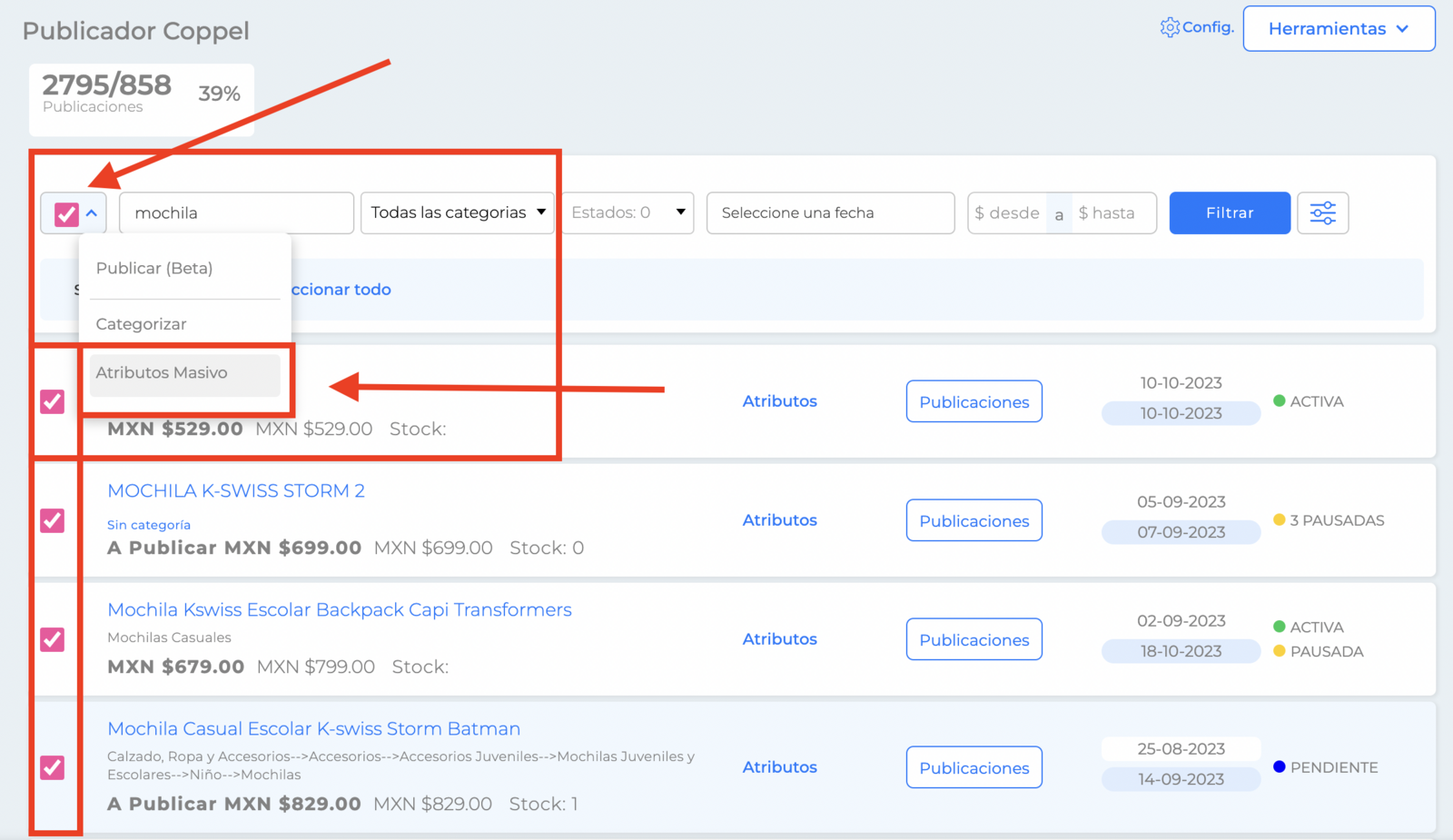Click the PENDIENTE status label

point(1326,767)
